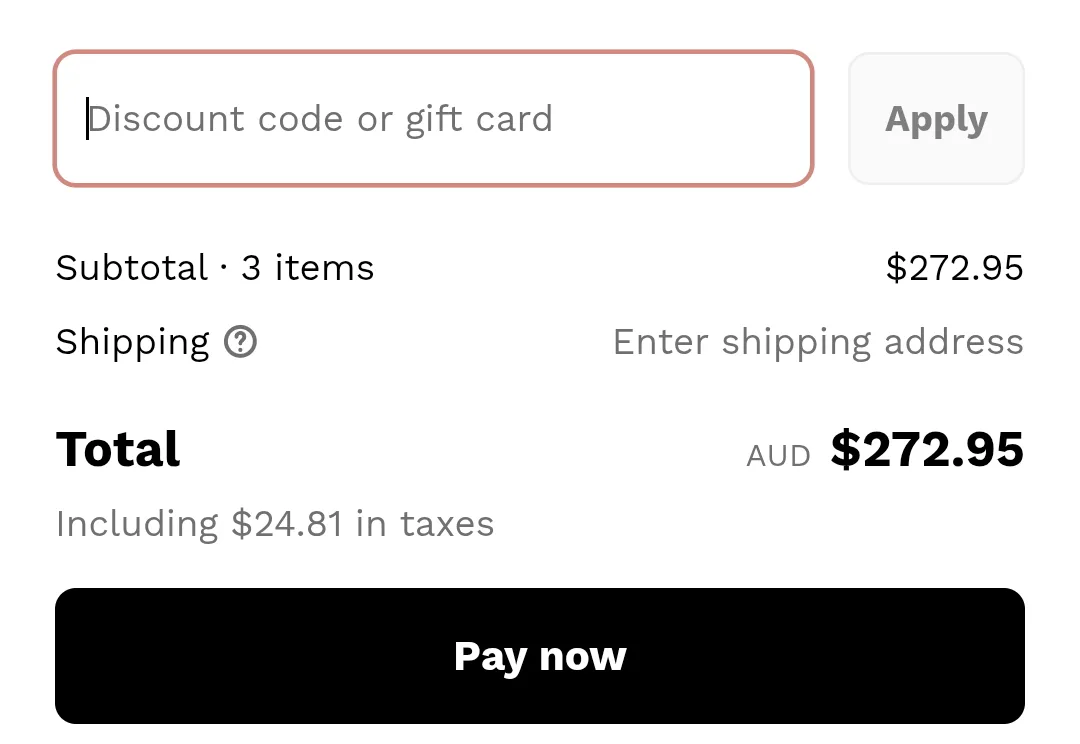Click the Shipping label text
Image resolution: width=1080 pixels, height=744 pixels.
(132, 342)
